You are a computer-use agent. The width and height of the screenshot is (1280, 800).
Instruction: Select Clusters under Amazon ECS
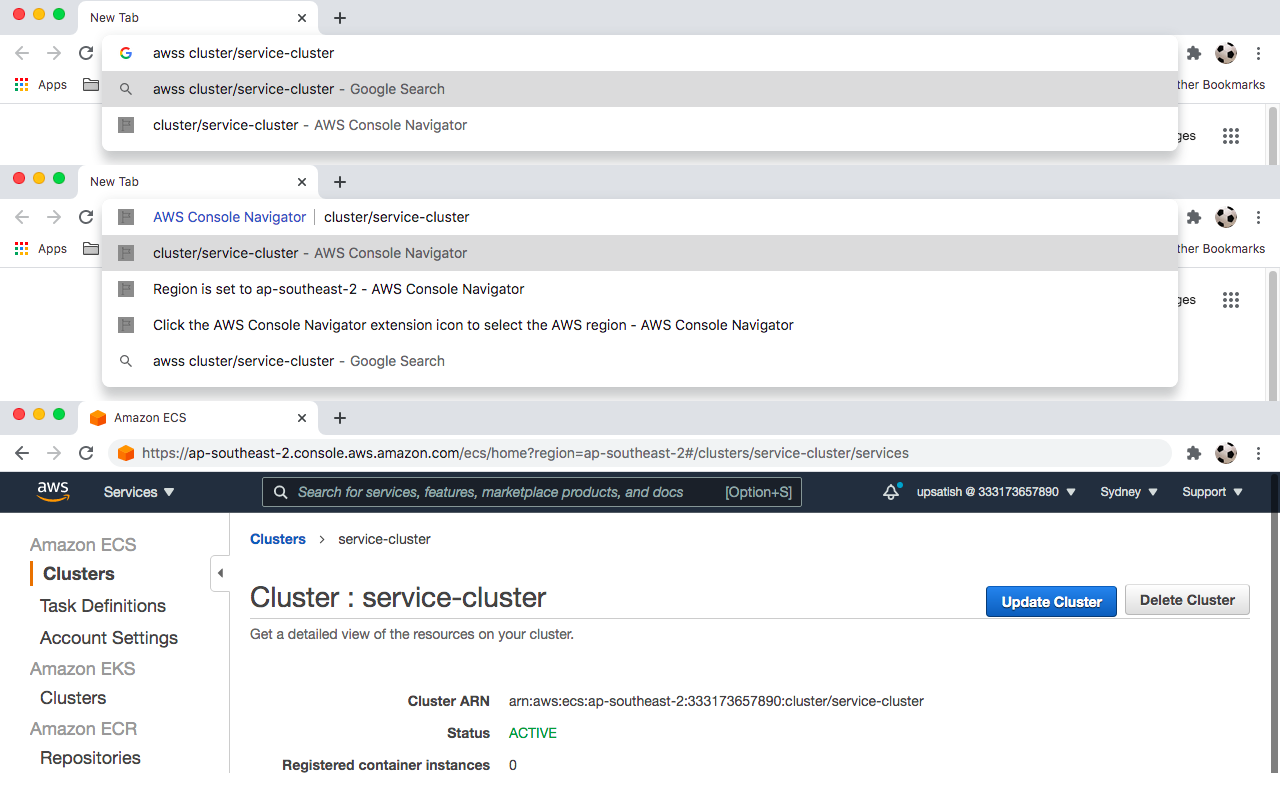[78, 574]
